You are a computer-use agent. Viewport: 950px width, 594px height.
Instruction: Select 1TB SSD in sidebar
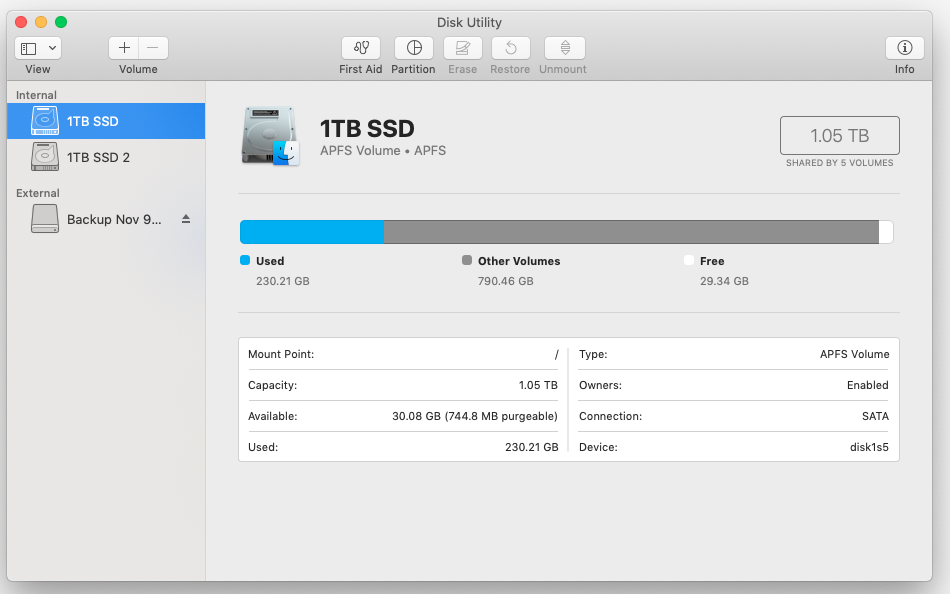coord(106,121)
